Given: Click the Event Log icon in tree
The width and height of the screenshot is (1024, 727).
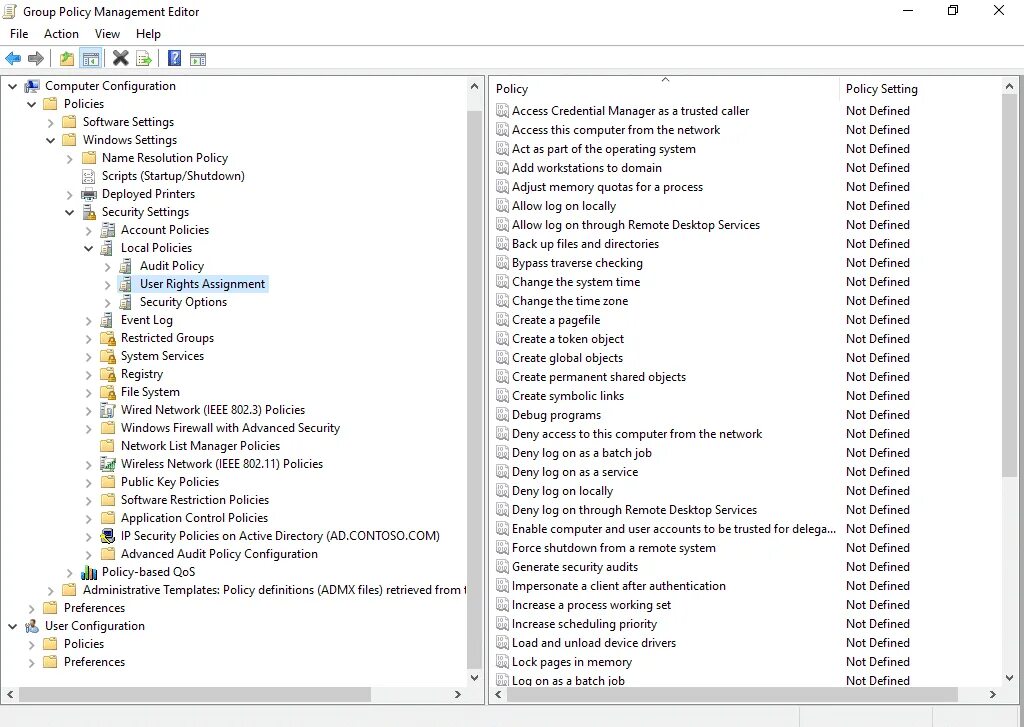Looking at the screenshot, I should pyautogui.click(x=107, y=320).
